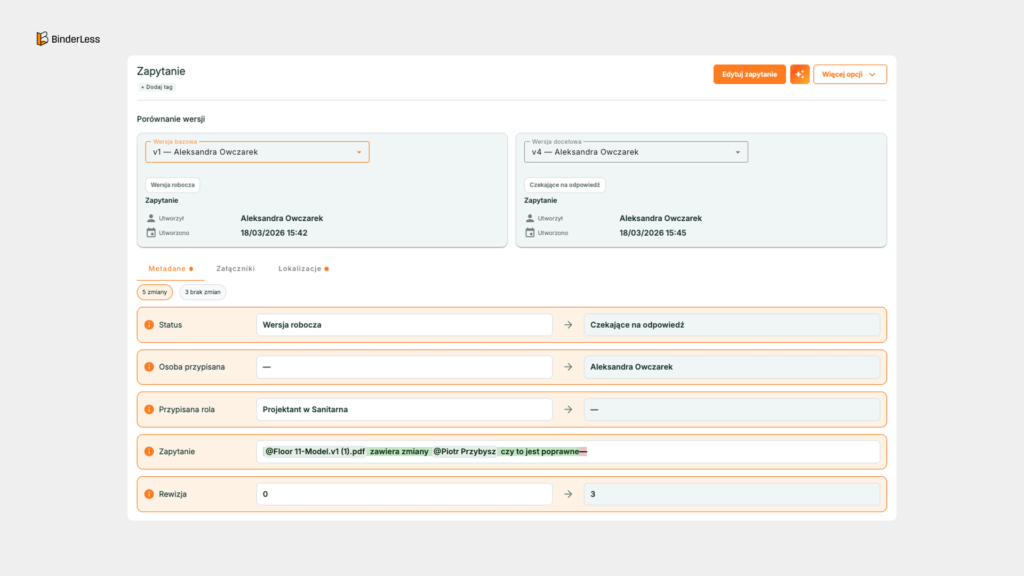
Task: Click the BinderLess logo icon
Action: (42, 39)
